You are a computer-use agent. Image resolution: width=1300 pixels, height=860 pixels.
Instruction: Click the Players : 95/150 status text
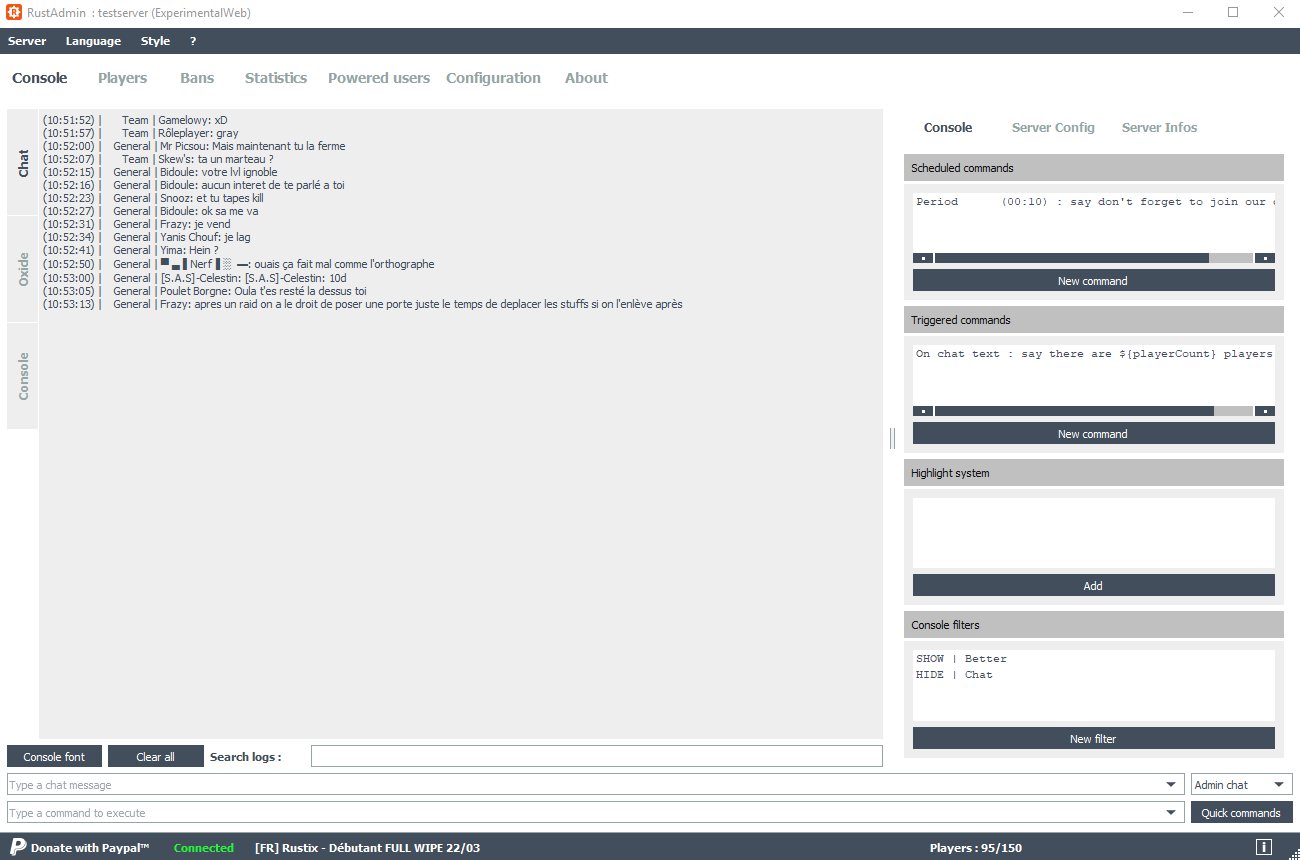click(x=976, y=848)
